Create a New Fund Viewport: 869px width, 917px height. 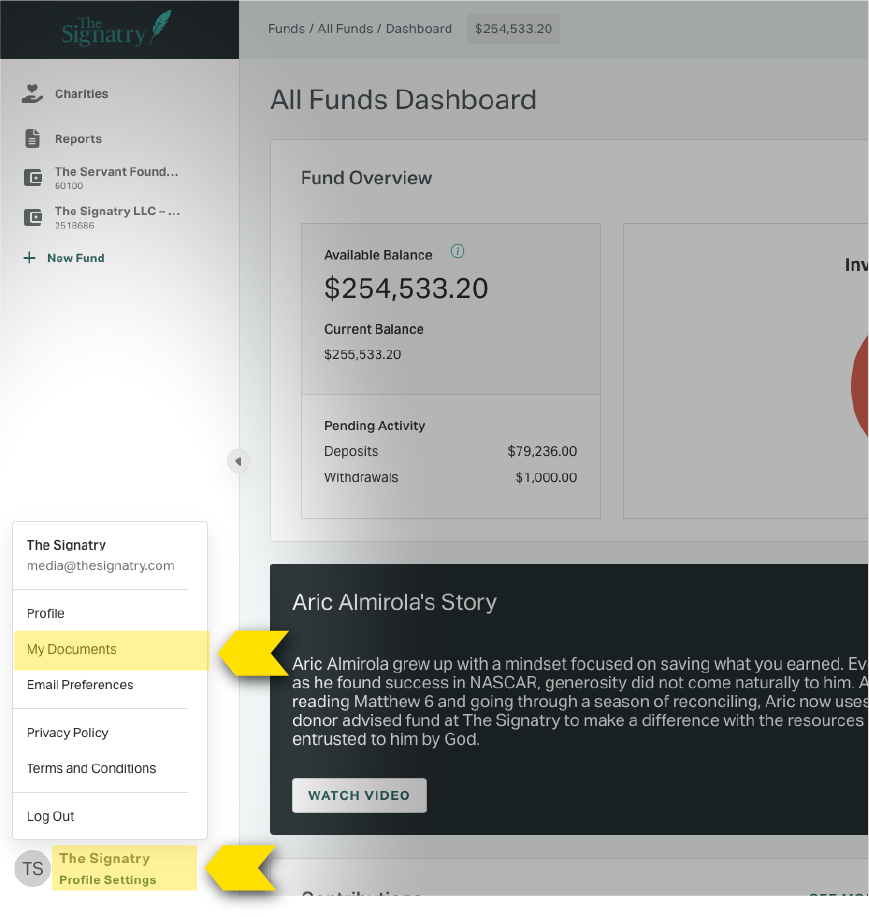click(x=76, y=258)
